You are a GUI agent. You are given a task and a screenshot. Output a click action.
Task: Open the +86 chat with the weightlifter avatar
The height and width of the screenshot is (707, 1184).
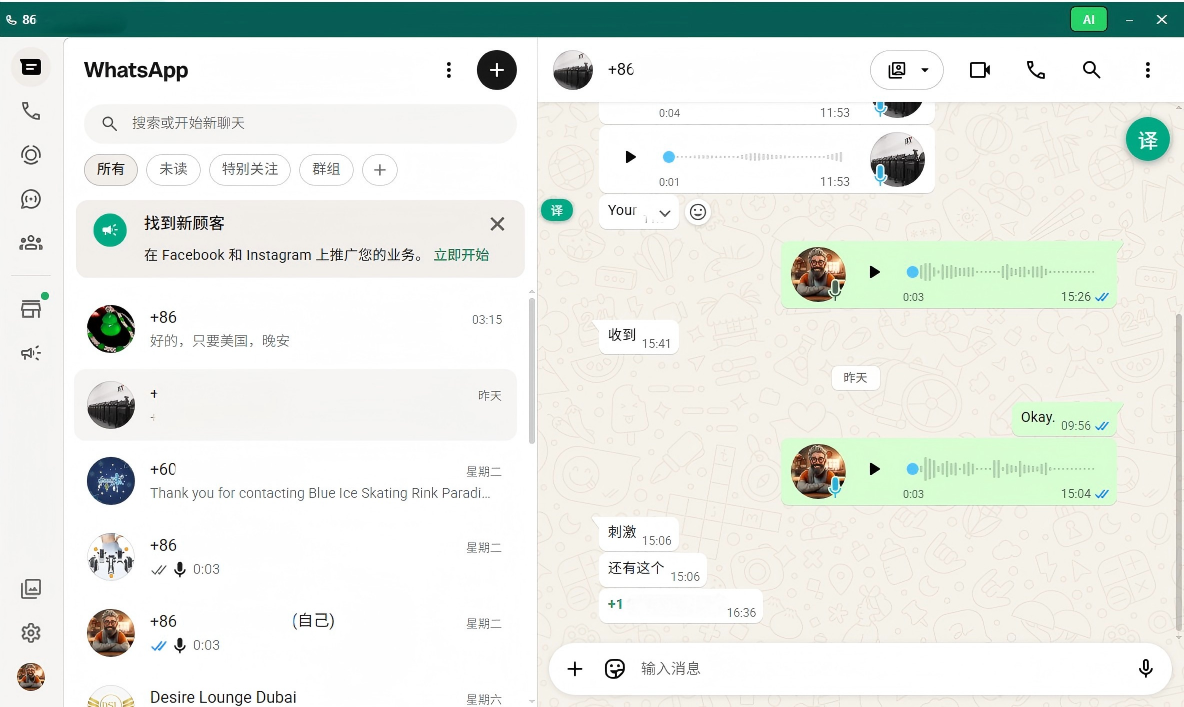(x=296, y=557)
